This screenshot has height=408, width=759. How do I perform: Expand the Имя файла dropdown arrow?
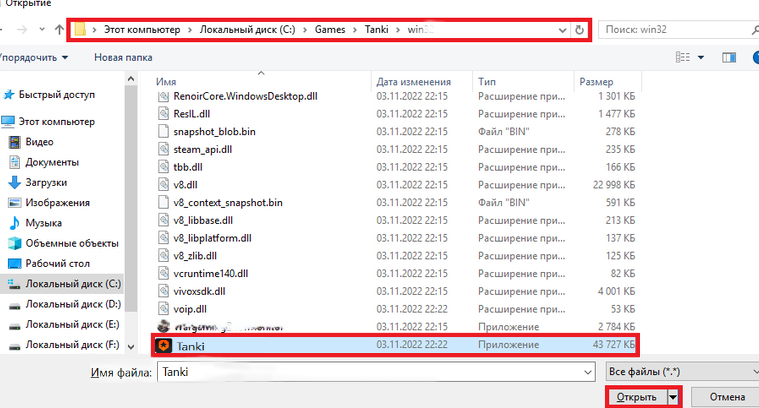pos(588,372)
